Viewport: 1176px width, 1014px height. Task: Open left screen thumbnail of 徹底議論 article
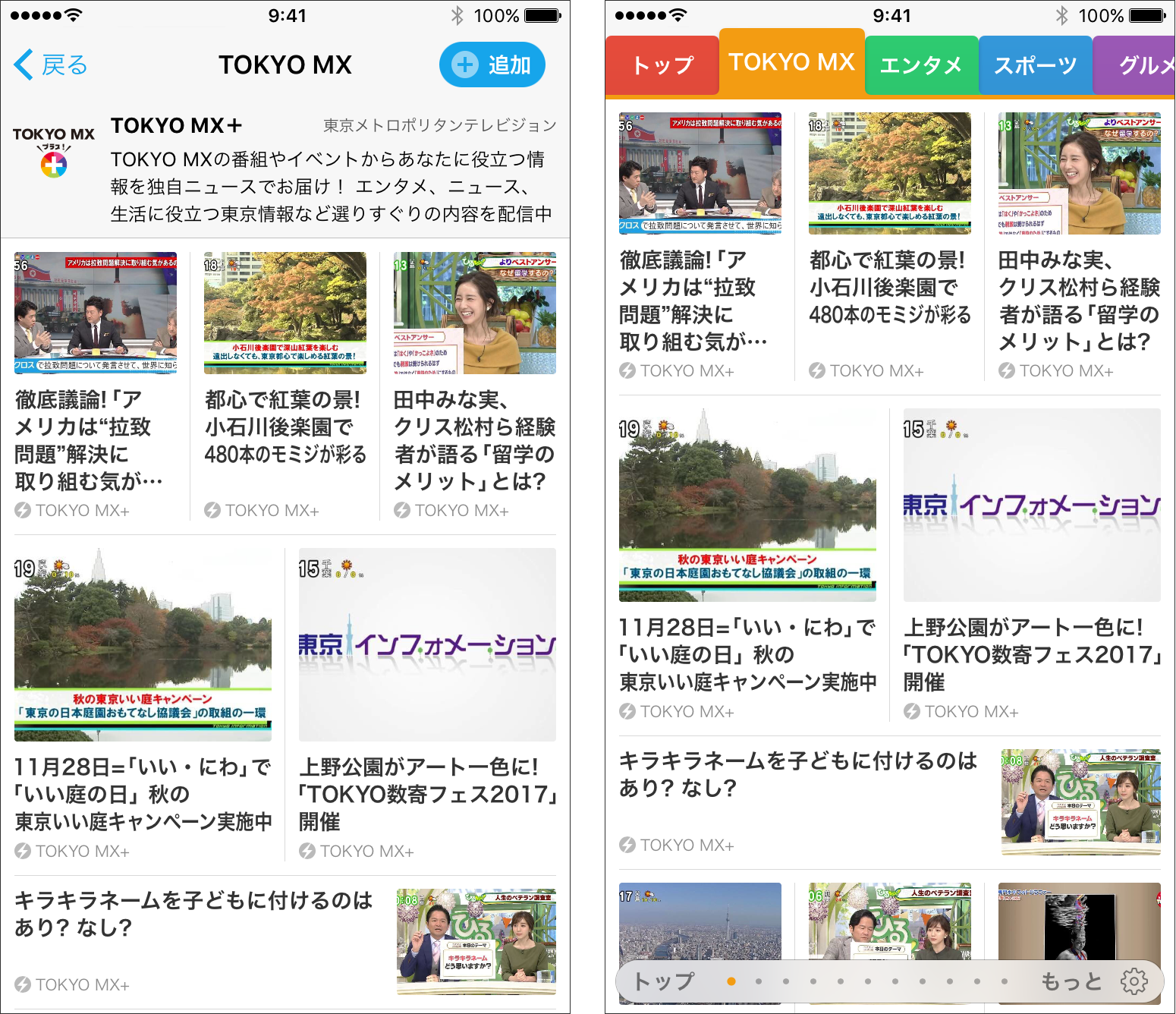click(x=96, y=313)
